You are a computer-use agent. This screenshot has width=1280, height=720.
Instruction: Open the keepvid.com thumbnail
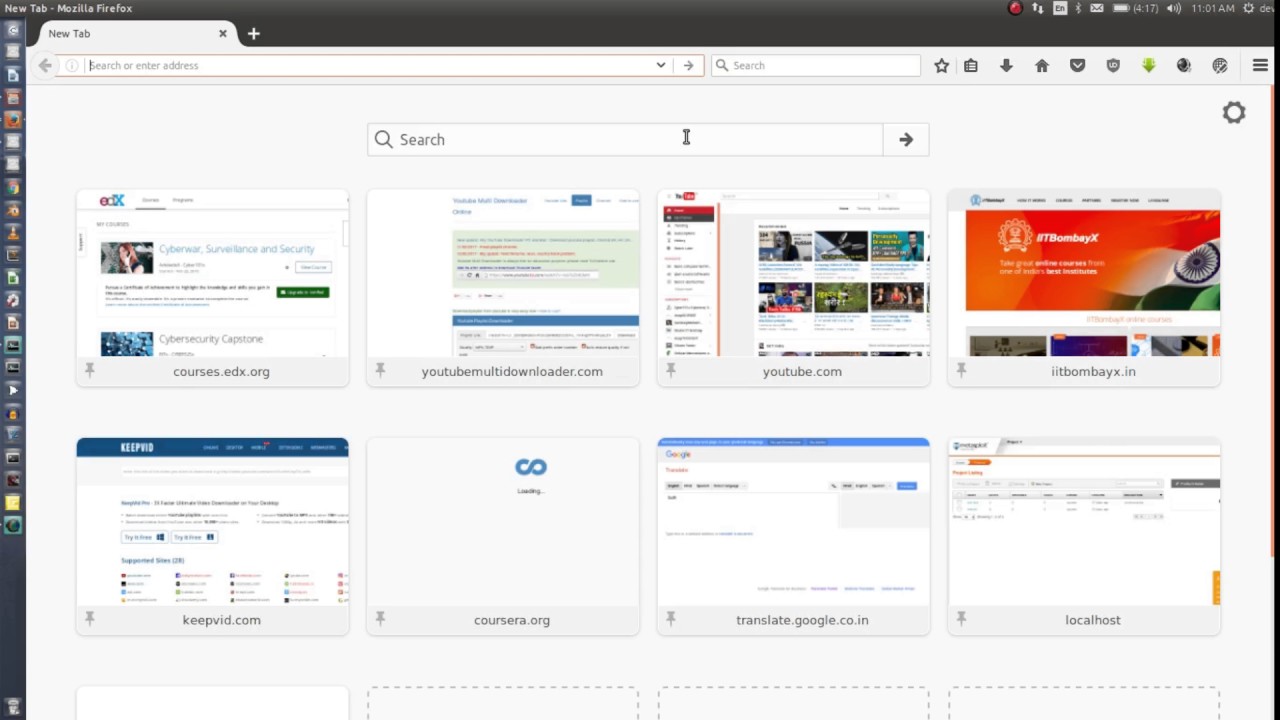tap(213, 522)
